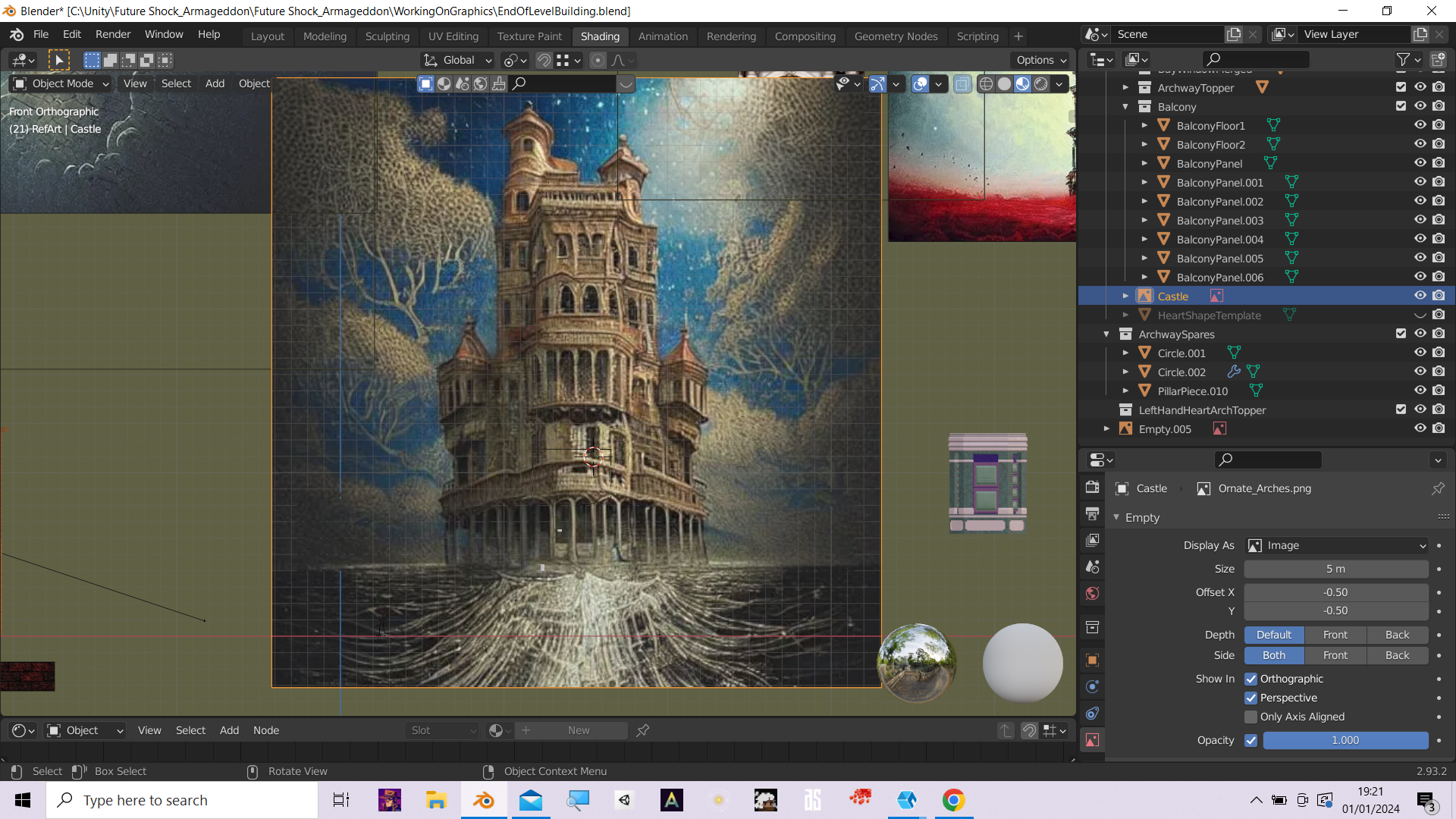Open Physics properties tab icon
The image size is (1456, 819).
[1092, 686]
